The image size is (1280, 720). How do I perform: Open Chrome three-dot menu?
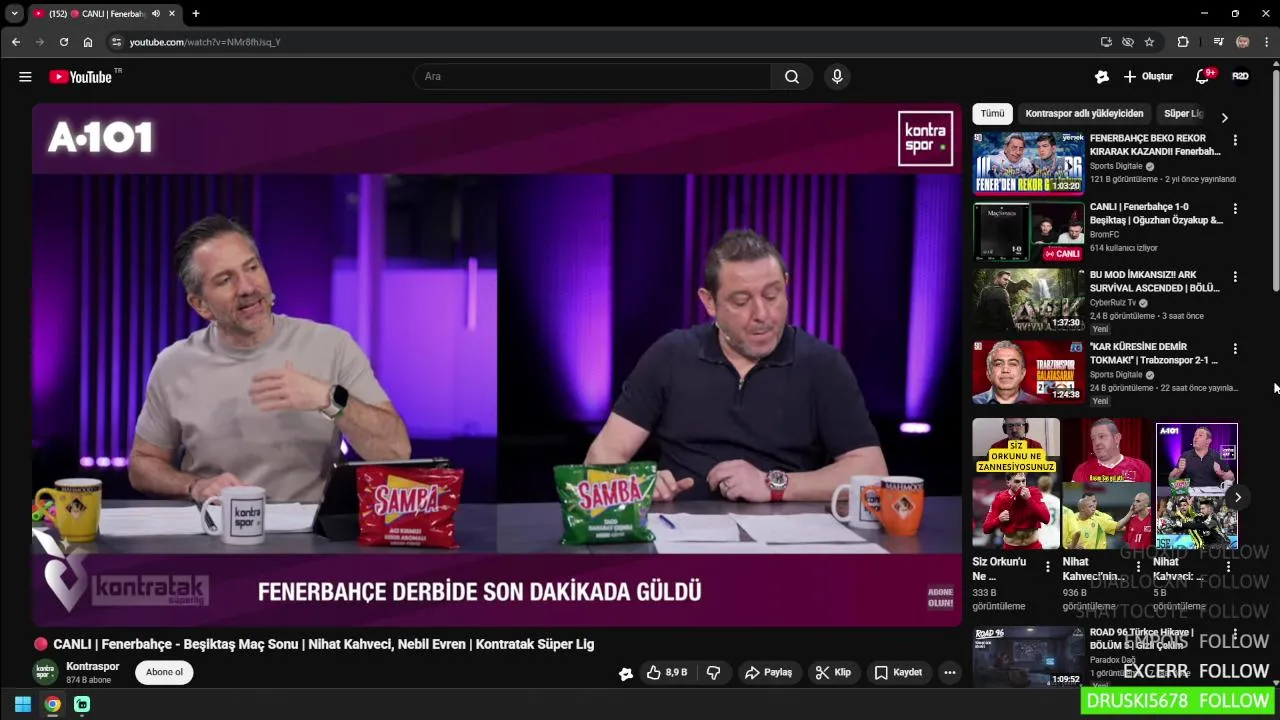1266,42
